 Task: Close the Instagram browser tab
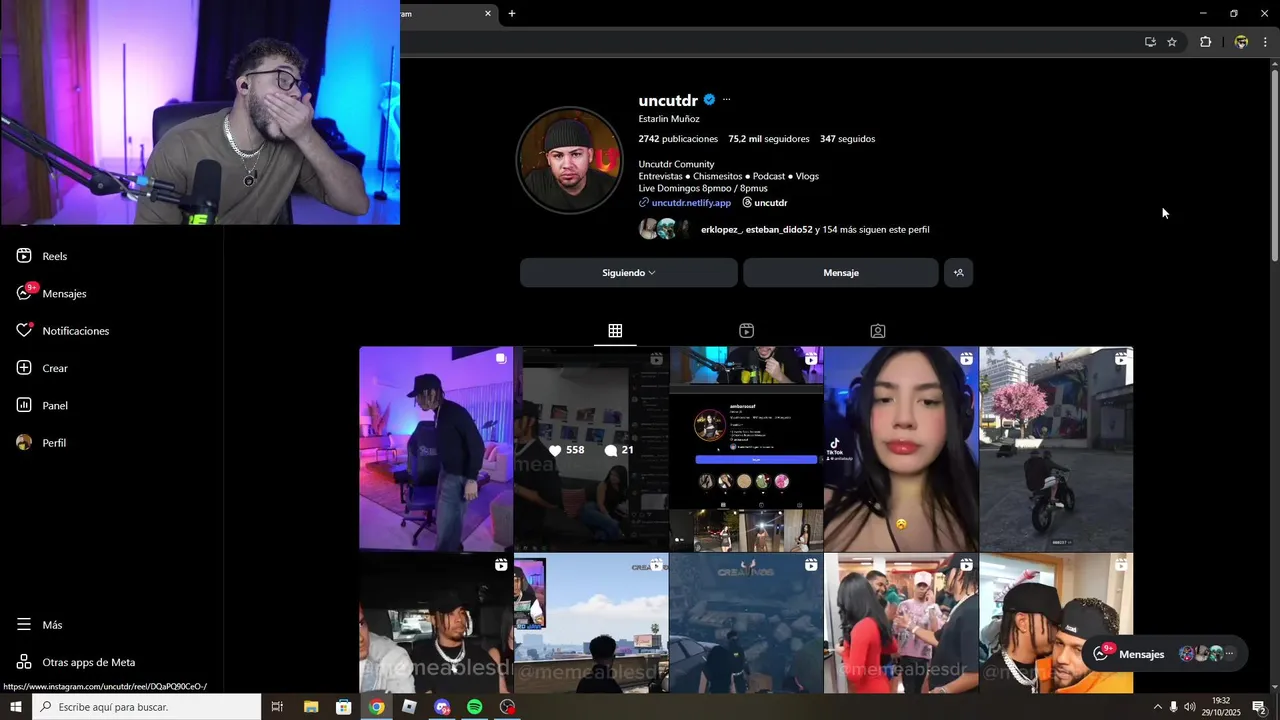[488, 14]
